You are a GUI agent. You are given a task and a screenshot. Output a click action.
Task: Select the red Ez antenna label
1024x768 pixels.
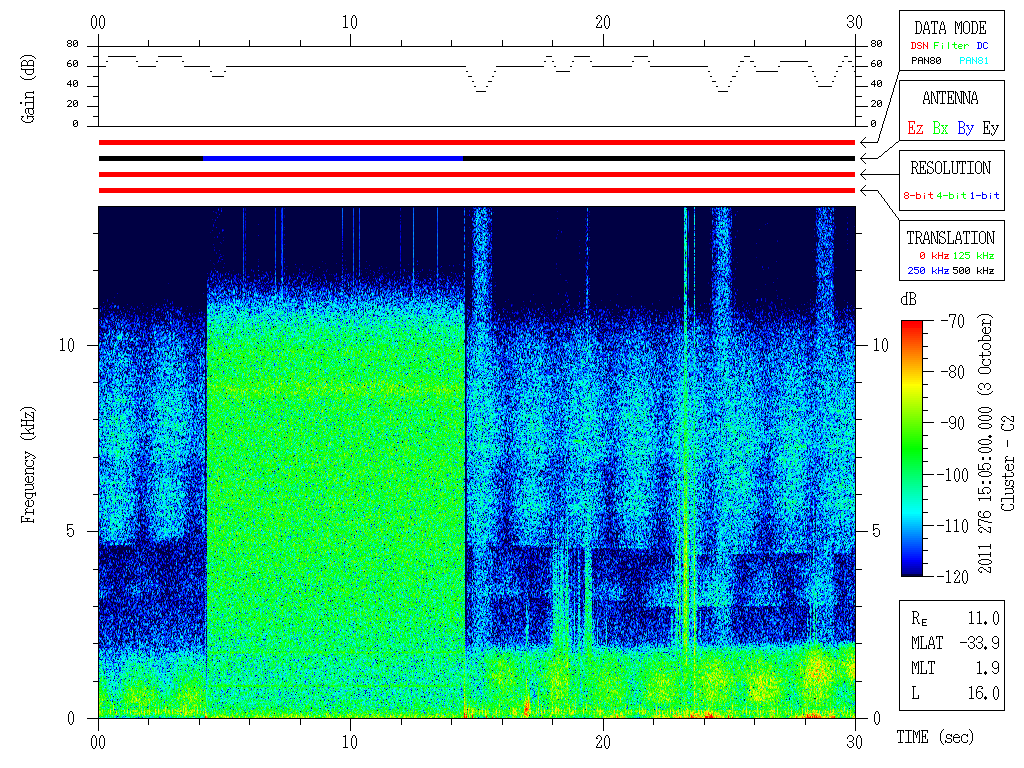[915, 128]
